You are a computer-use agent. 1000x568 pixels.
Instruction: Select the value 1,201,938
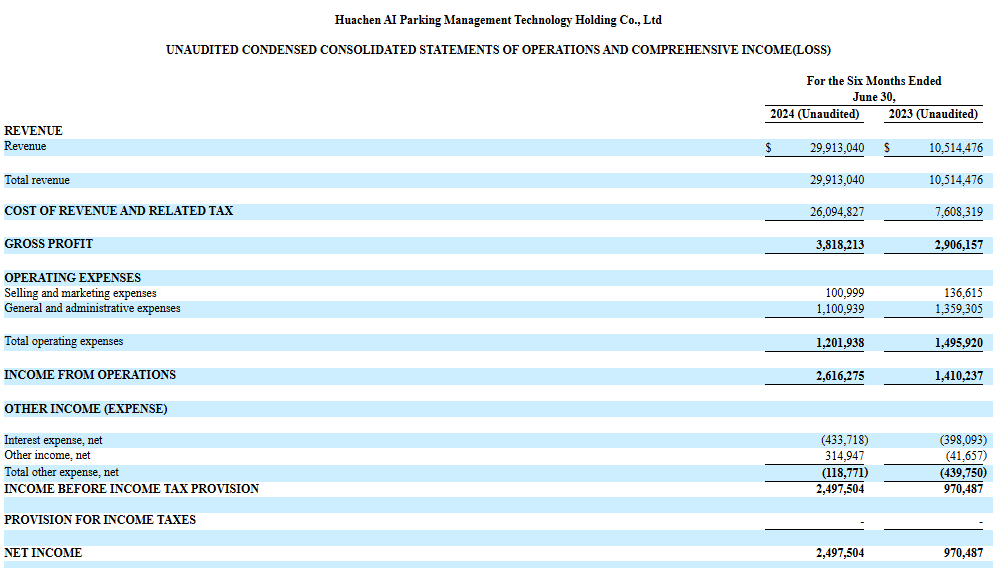(840, 343)
